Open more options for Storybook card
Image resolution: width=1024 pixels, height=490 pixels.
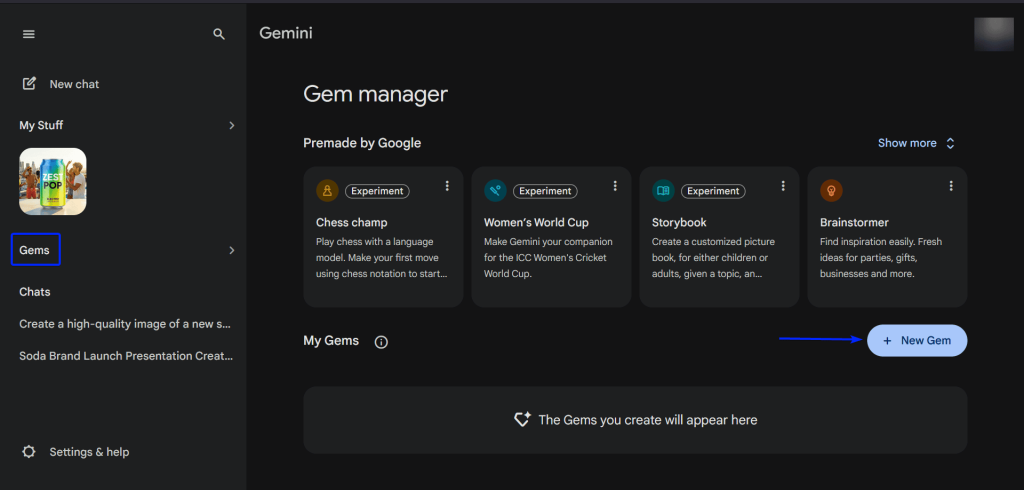pyautogui.click(x=783, y=186)
